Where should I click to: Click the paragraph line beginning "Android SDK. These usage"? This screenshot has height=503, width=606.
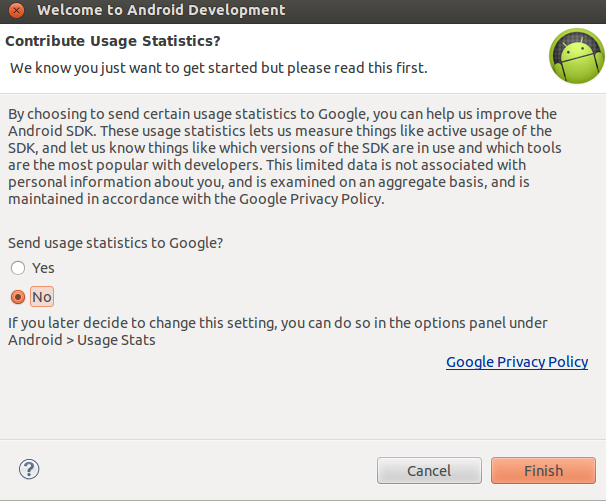coord(278,130)
